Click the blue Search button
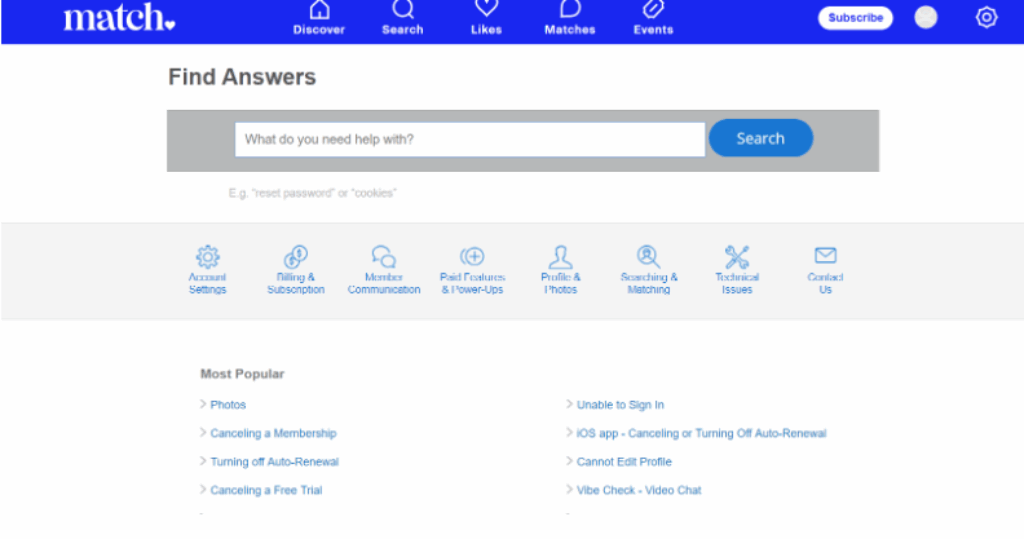This screenshot has height=539, width=1024. (x=760, y=139)
